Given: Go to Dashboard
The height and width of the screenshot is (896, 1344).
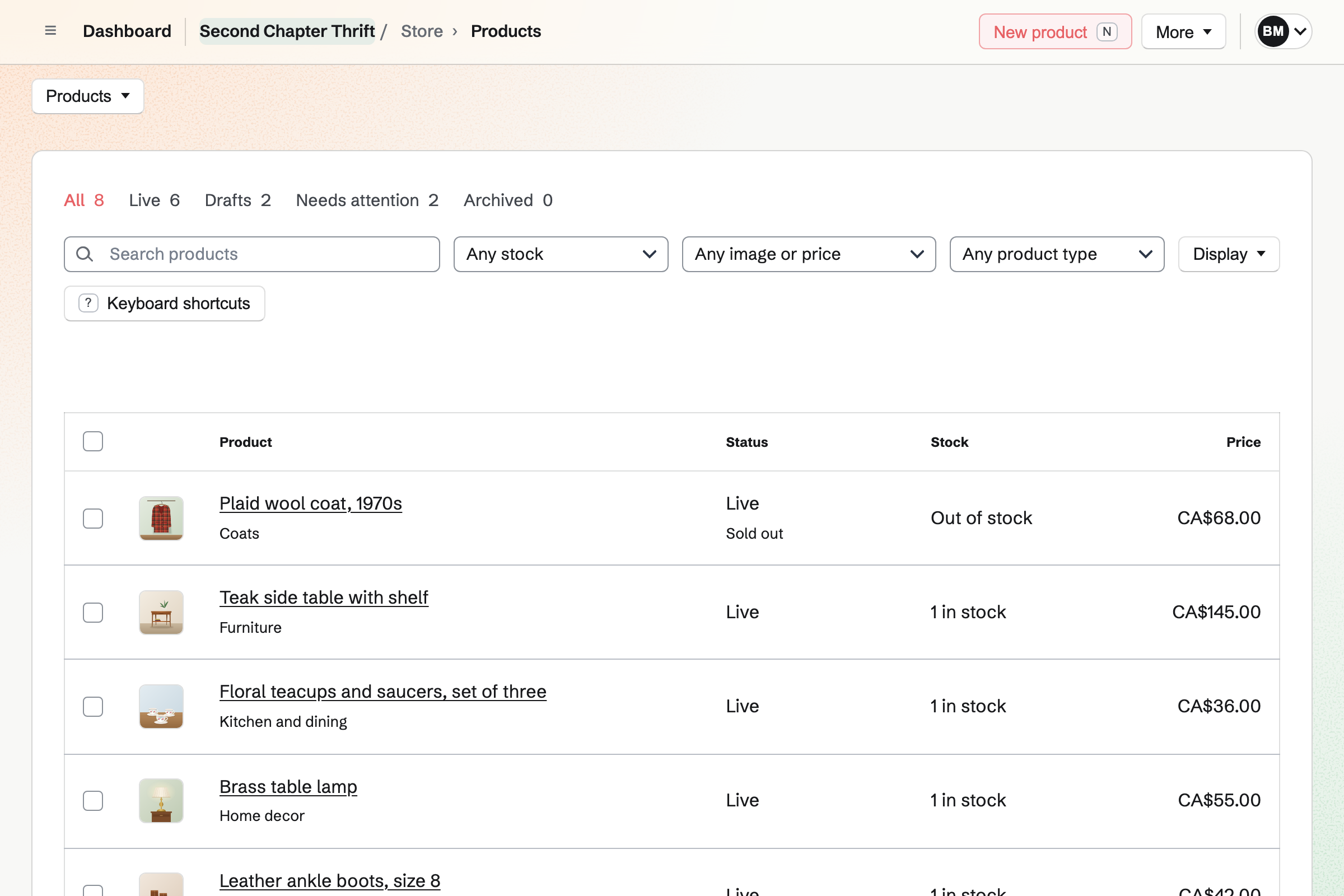Looking at the screenshot, I should [127, 31].
